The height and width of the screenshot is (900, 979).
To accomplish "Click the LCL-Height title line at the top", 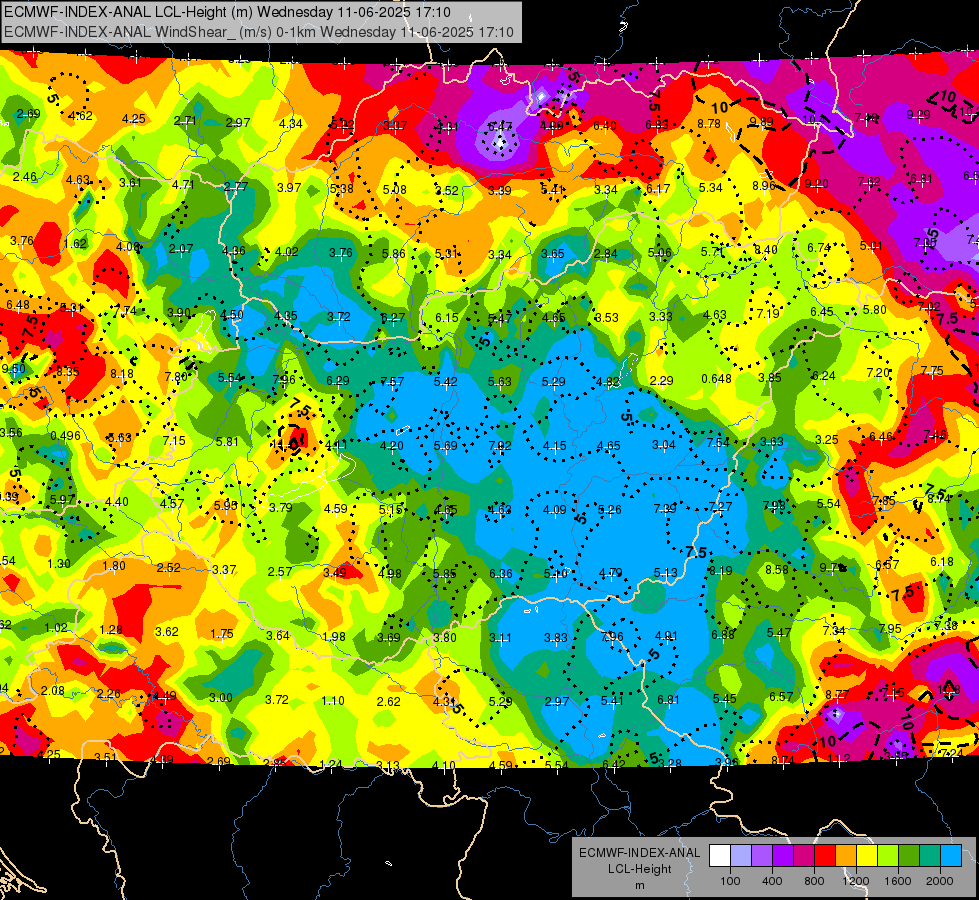I will click(227, 12).
